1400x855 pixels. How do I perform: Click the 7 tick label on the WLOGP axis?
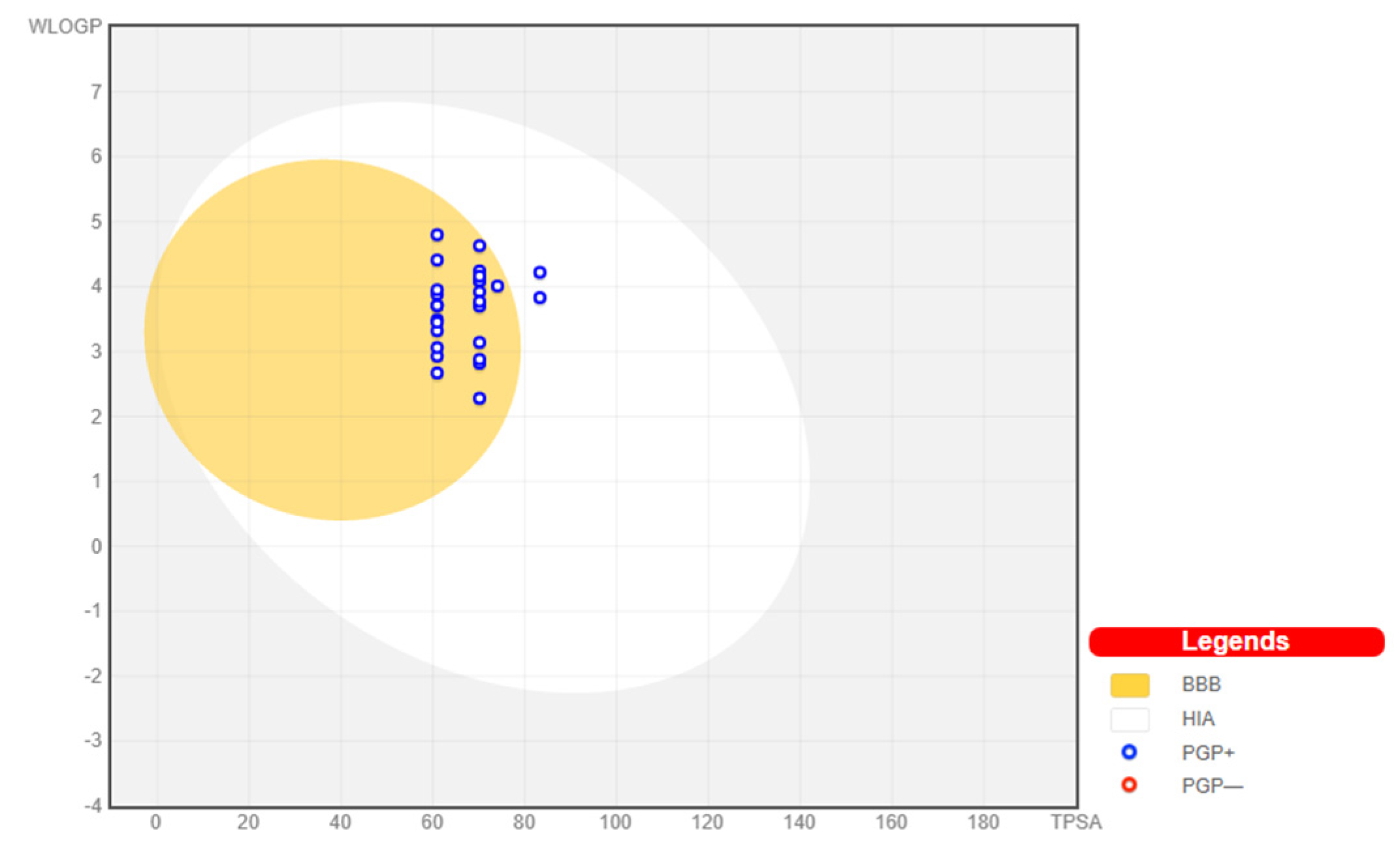(97, 92)
